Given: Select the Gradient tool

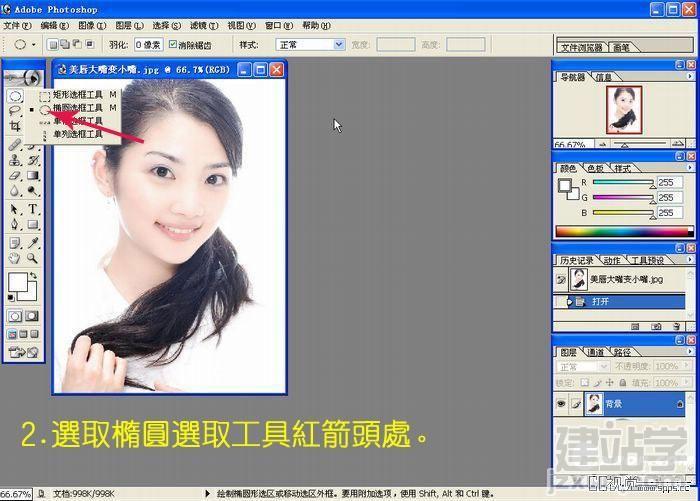Looking at the screenshot, I should 33,175.
